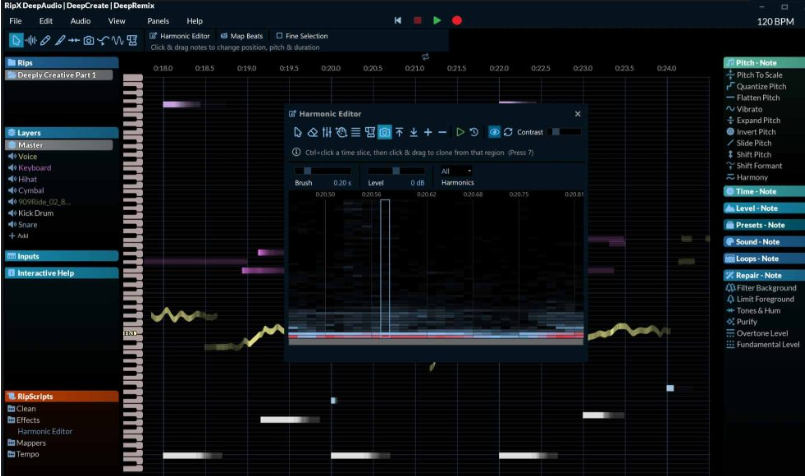Open the File menu
This screenshot has height=476, width=805.
click(15, 21)
